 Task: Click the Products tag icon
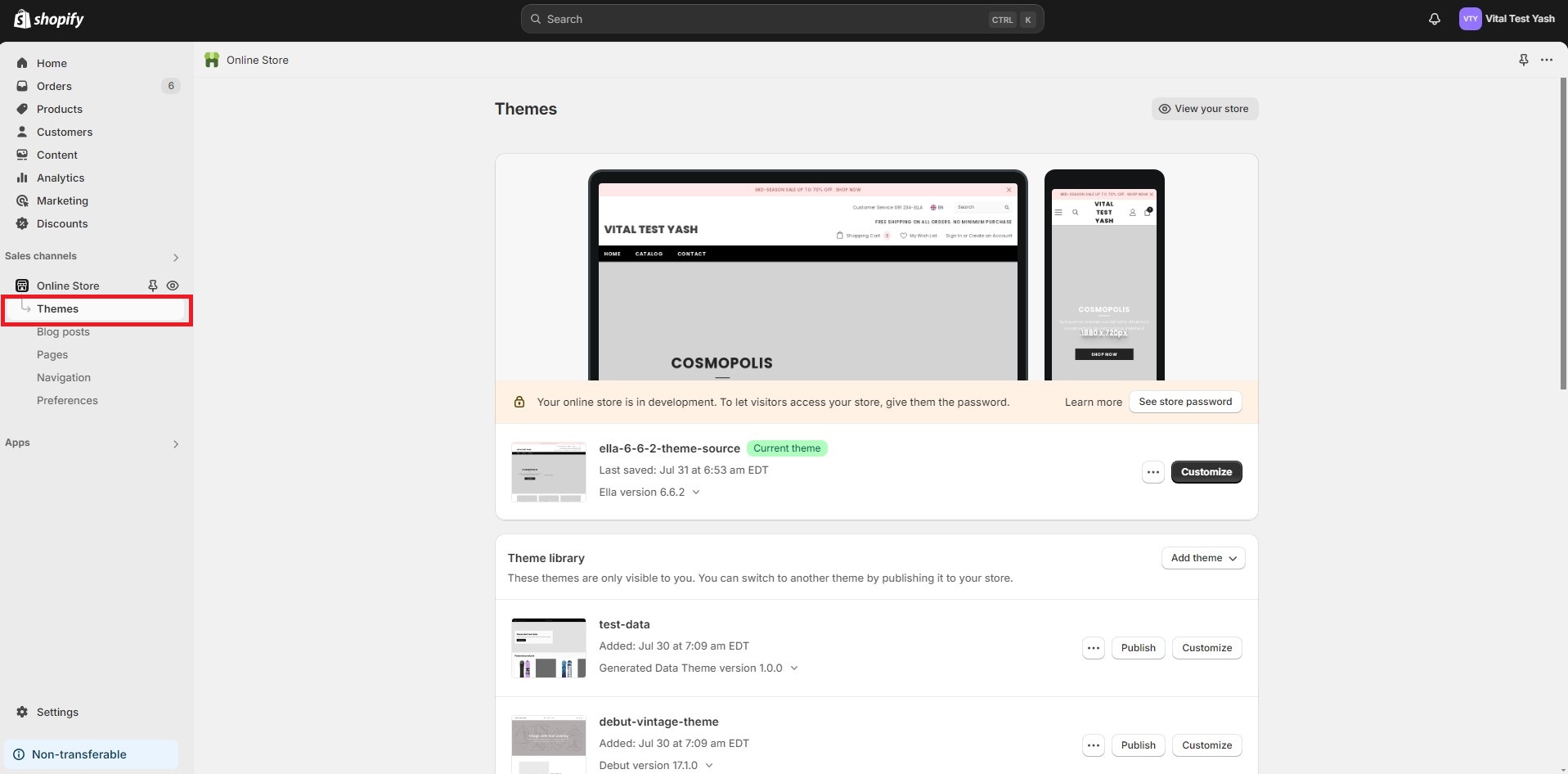22,109
